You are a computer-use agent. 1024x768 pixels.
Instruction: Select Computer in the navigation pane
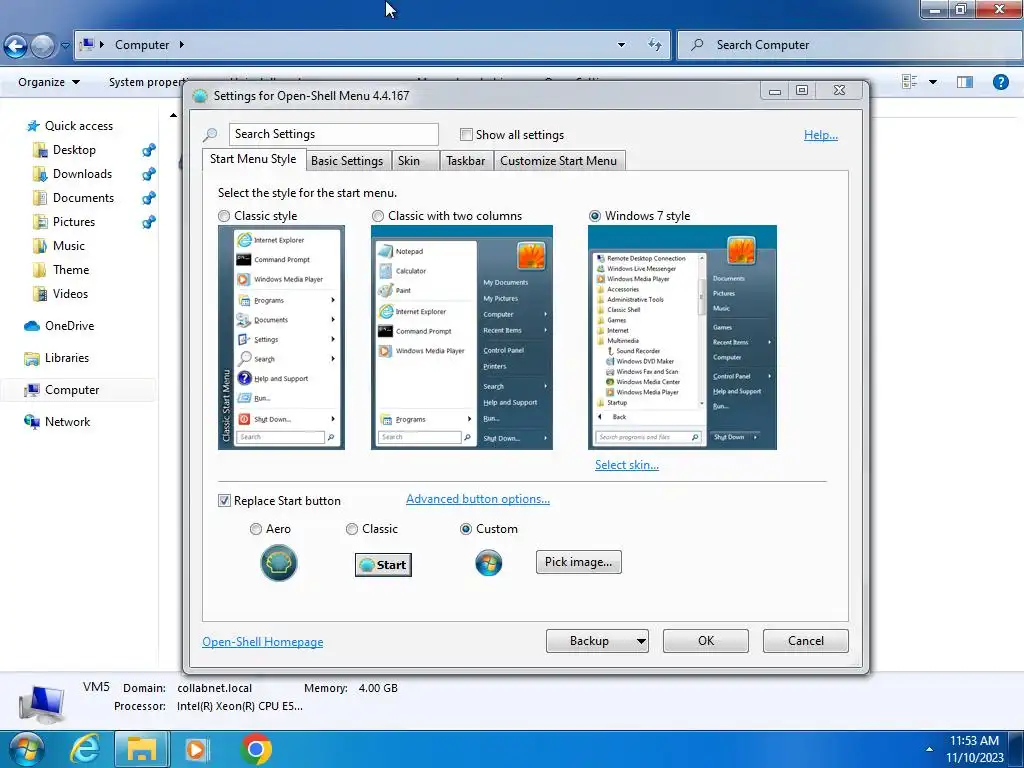tap(61, 390)
